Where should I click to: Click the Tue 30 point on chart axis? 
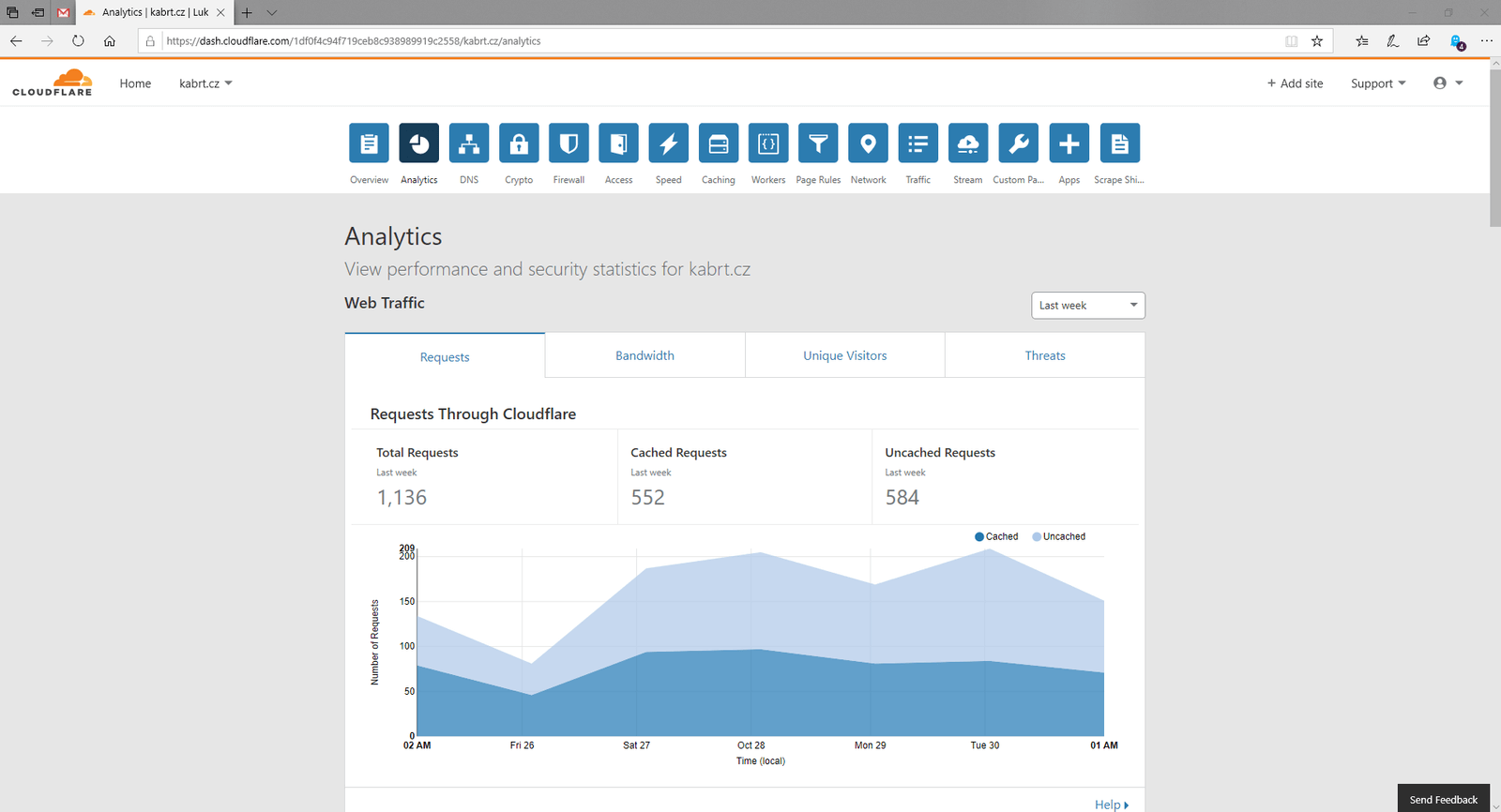984,745
